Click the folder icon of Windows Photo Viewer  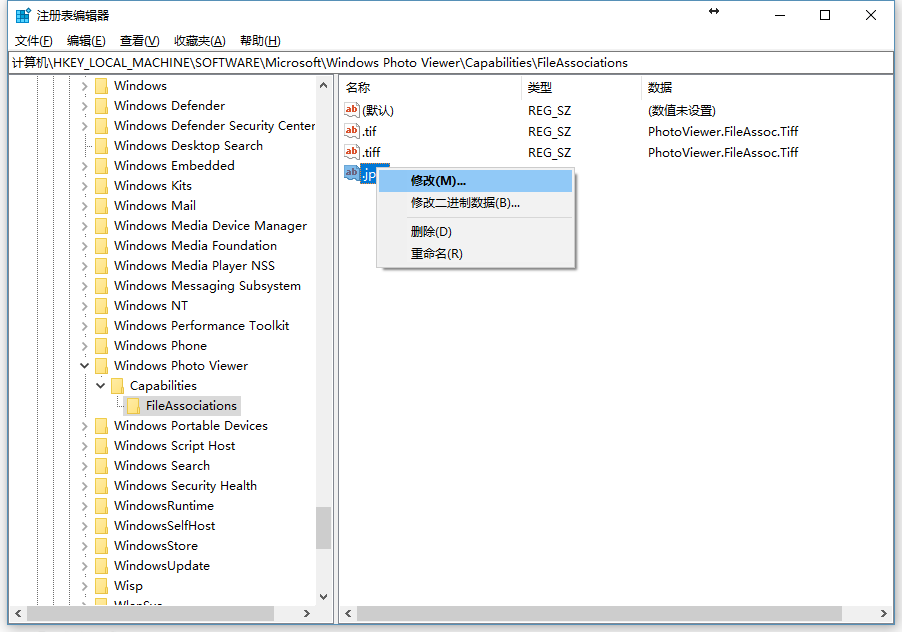pyautogui.click(x=101, y=366)
